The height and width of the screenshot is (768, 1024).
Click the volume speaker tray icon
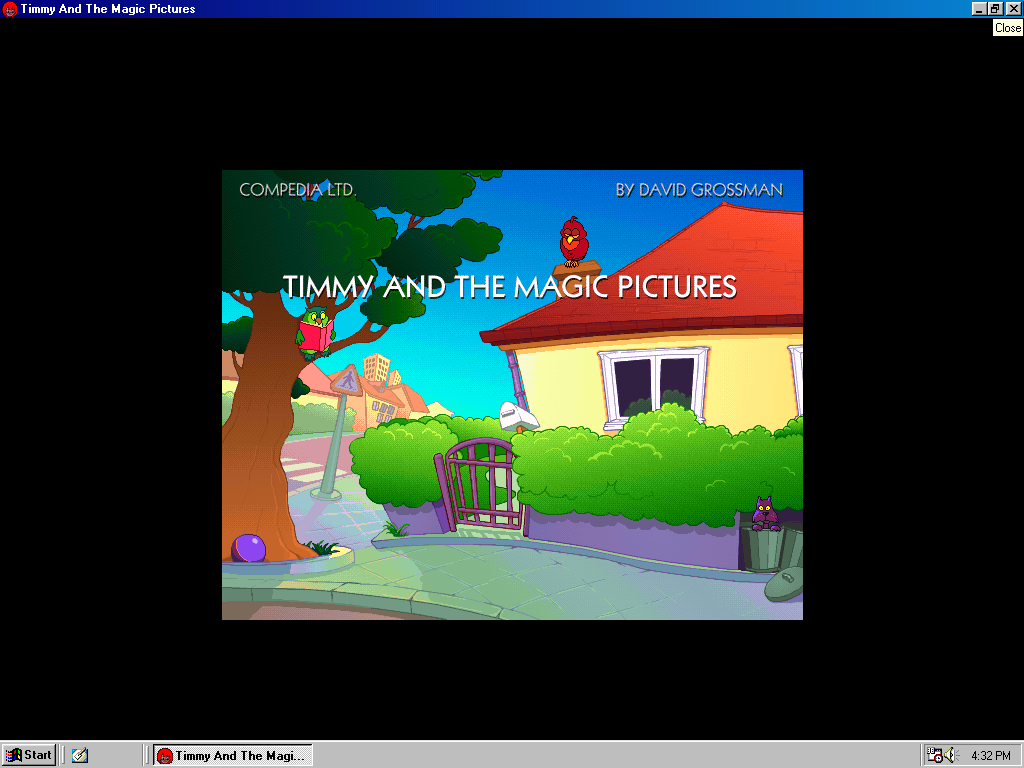tap(950, 755)
